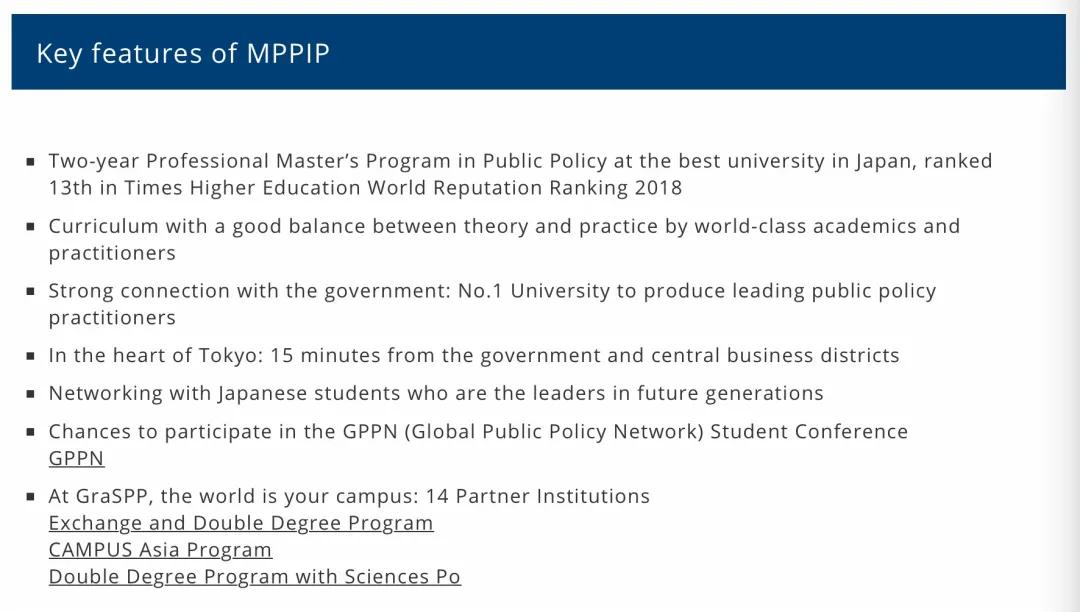
Task: Click the bullet marker before 'Chances to participate'
Action: click(x=31, y=432)
